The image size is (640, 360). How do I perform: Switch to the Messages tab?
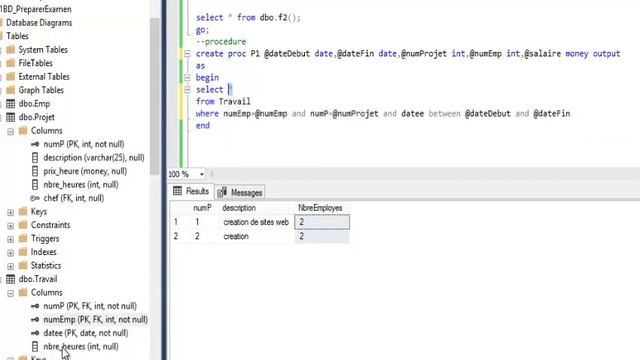(240, 192)
